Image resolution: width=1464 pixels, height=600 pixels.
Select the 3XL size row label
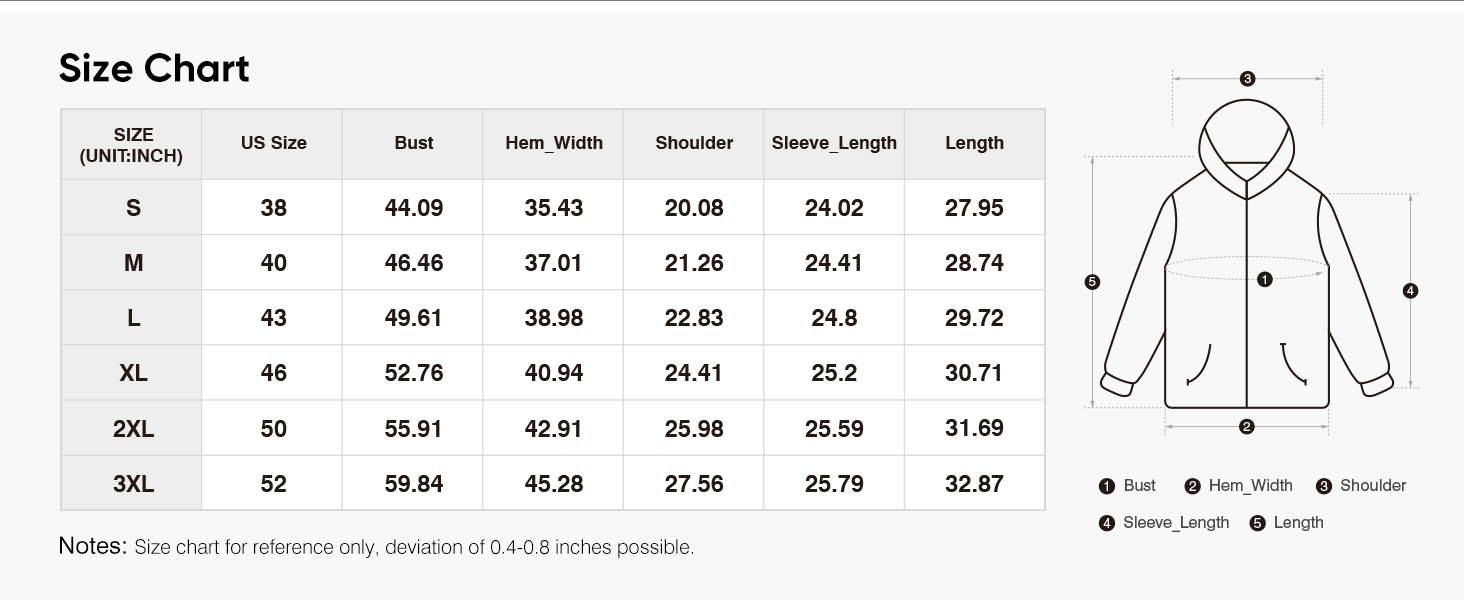tap(133, 484)
